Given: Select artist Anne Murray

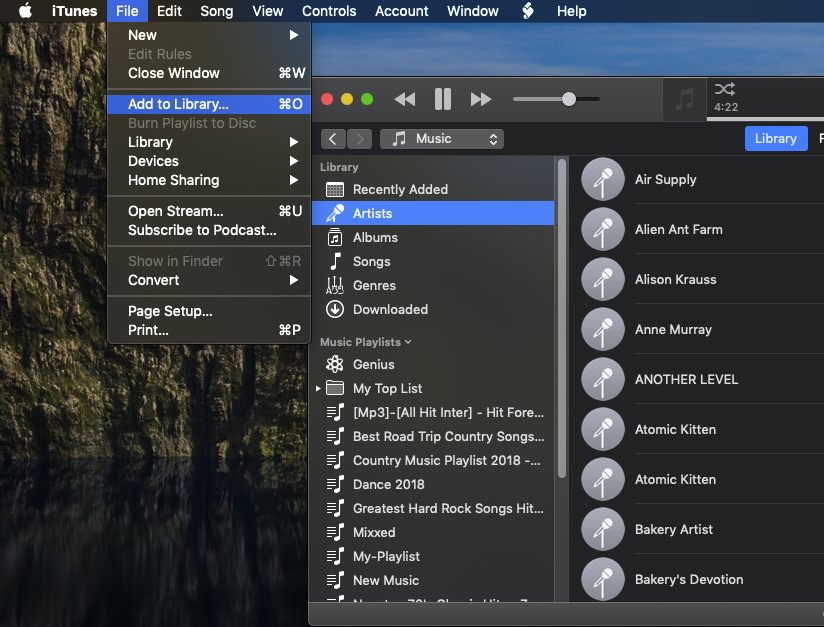Looking at the screenshot, I should click(x=702, y=330).
